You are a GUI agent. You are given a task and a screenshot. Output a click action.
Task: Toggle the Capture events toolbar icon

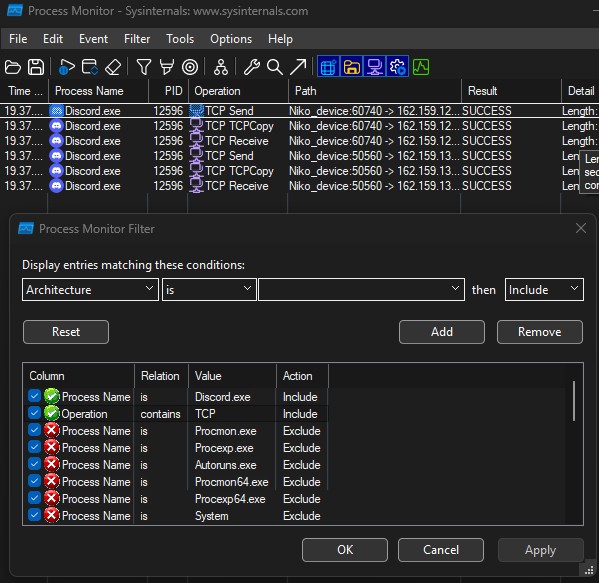click(x=66, y=67)
